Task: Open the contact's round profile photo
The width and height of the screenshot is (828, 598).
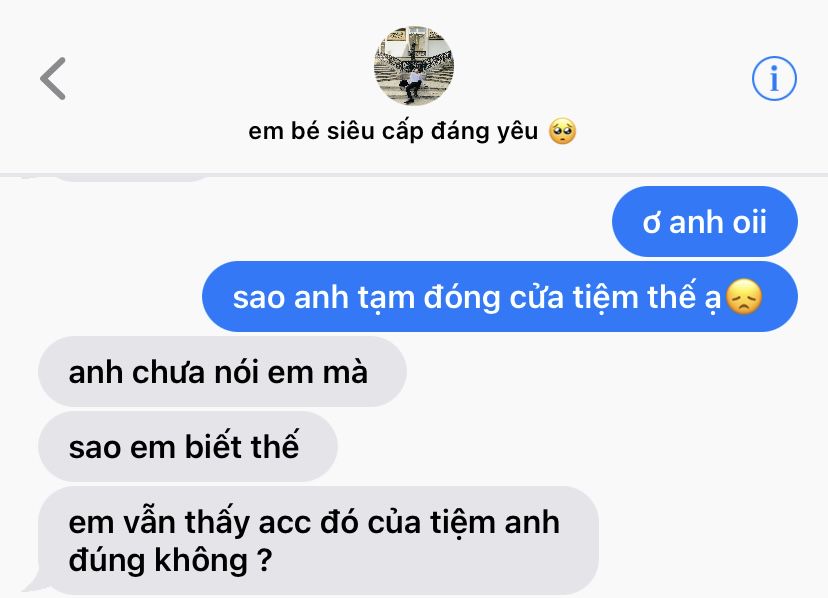Action: tap(413, 66)
